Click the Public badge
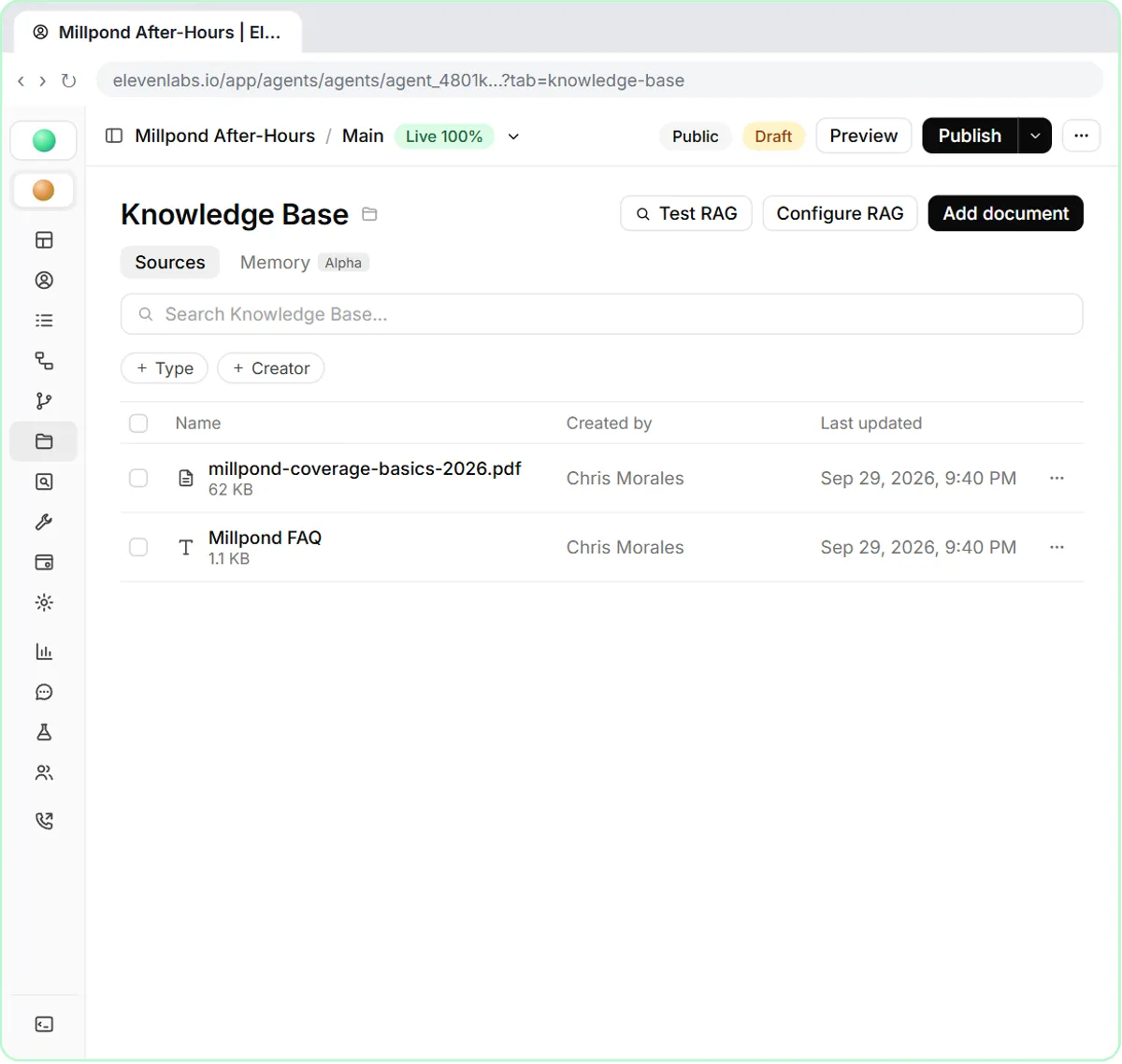Screen dimensions: 1122x1064 coord(696,137)
